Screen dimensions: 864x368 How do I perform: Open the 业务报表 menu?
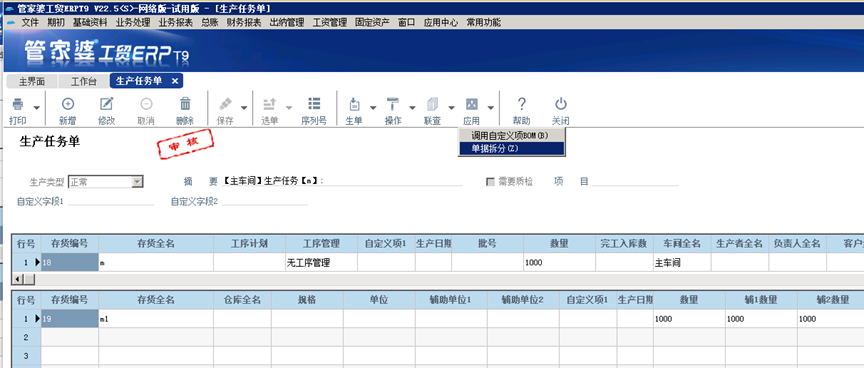point(175,23)
